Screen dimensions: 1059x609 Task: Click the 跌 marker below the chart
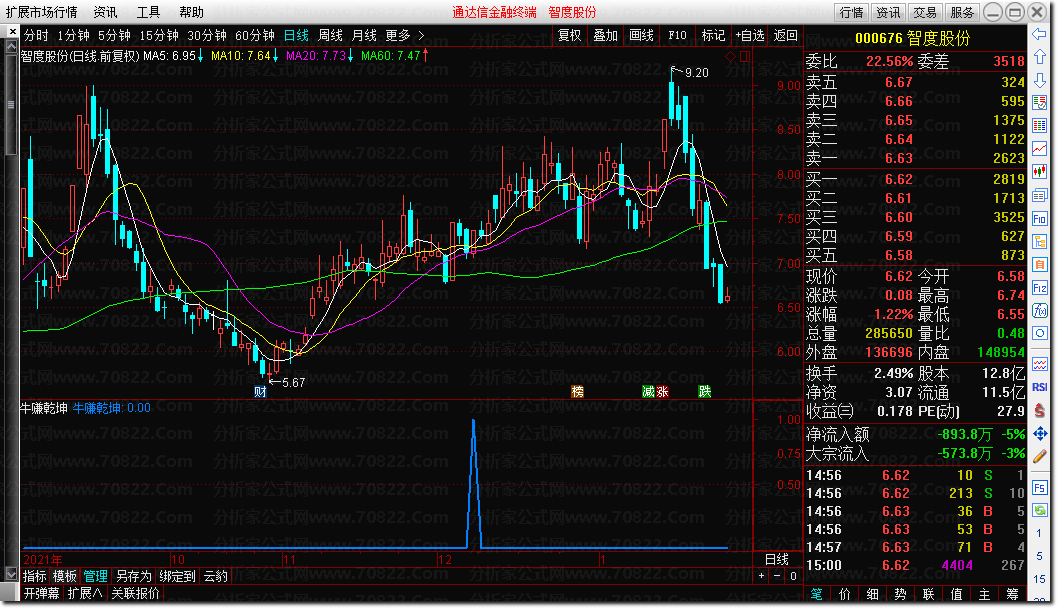[x=704, y=392]
